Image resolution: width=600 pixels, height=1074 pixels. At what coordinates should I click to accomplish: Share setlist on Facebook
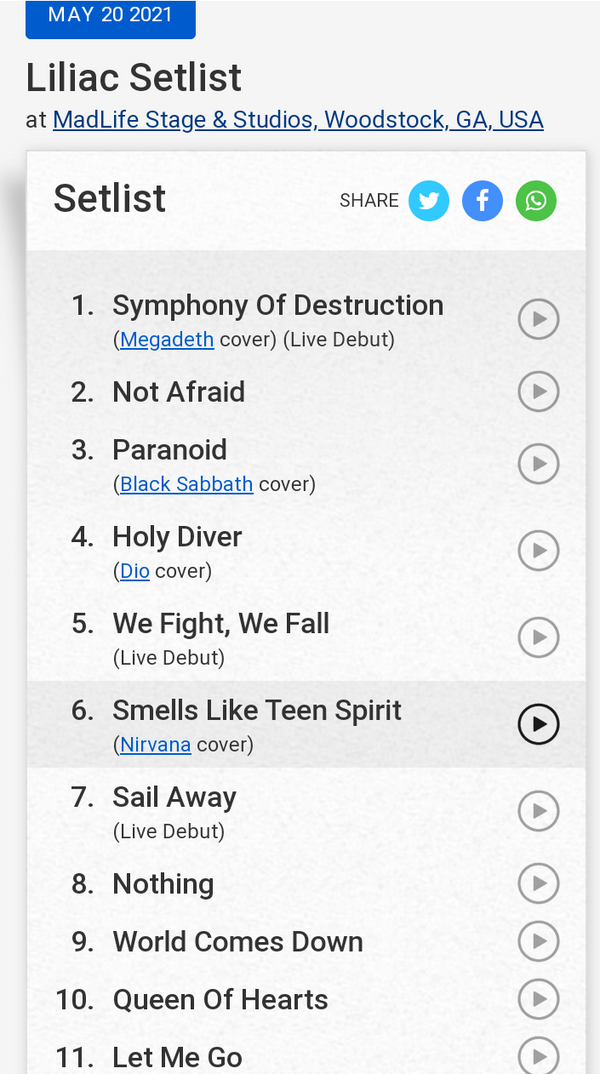(x=482, y=201)
